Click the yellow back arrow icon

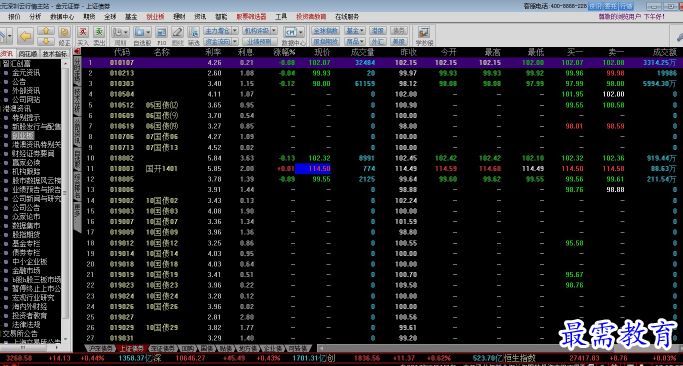coord(26,36)
